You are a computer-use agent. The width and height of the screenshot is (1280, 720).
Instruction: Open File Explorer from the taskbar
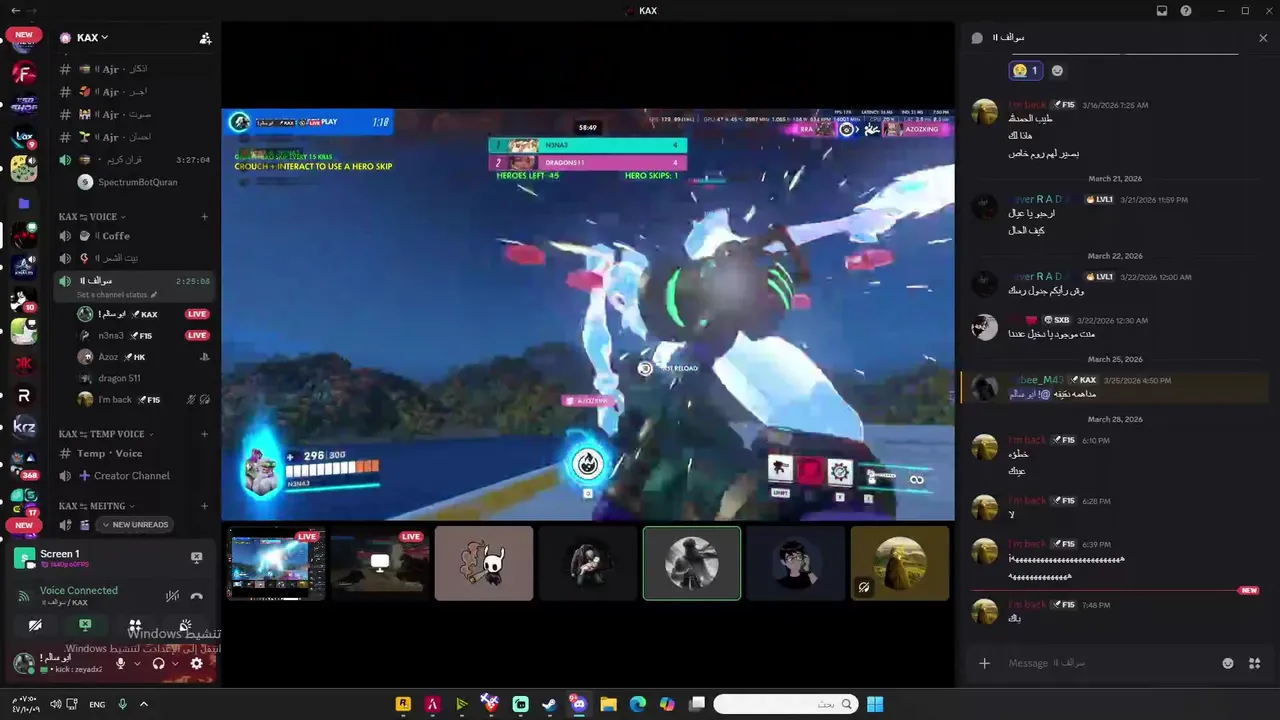point(608,704)
